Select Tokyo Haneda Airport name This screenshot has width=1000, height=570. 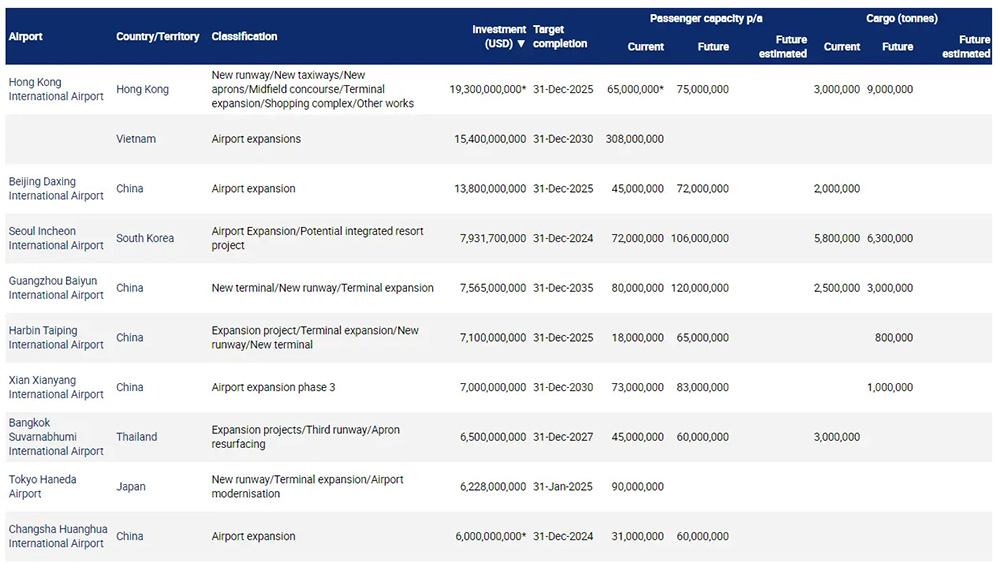(42, 486)
